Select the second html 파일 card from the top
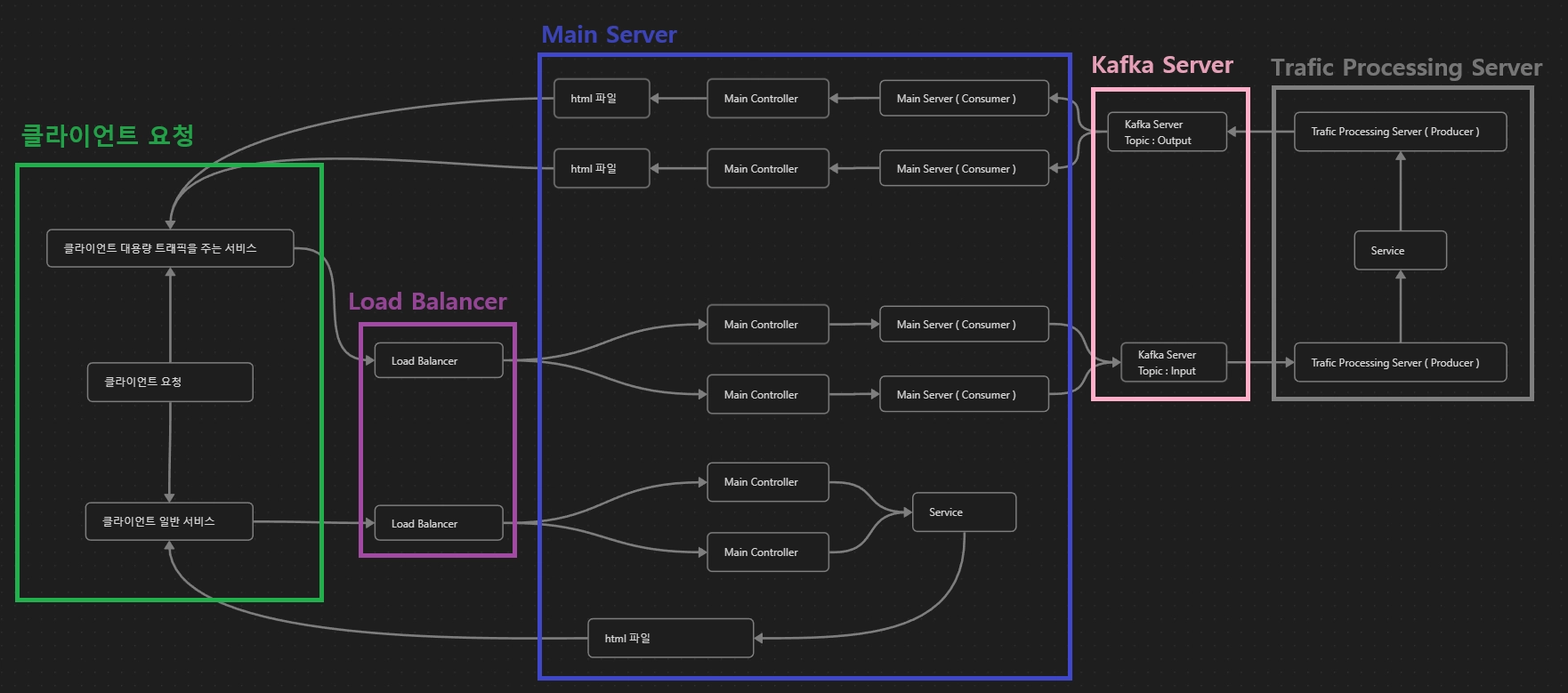Viewport: 1568px width, 693px height. point(602,168)
